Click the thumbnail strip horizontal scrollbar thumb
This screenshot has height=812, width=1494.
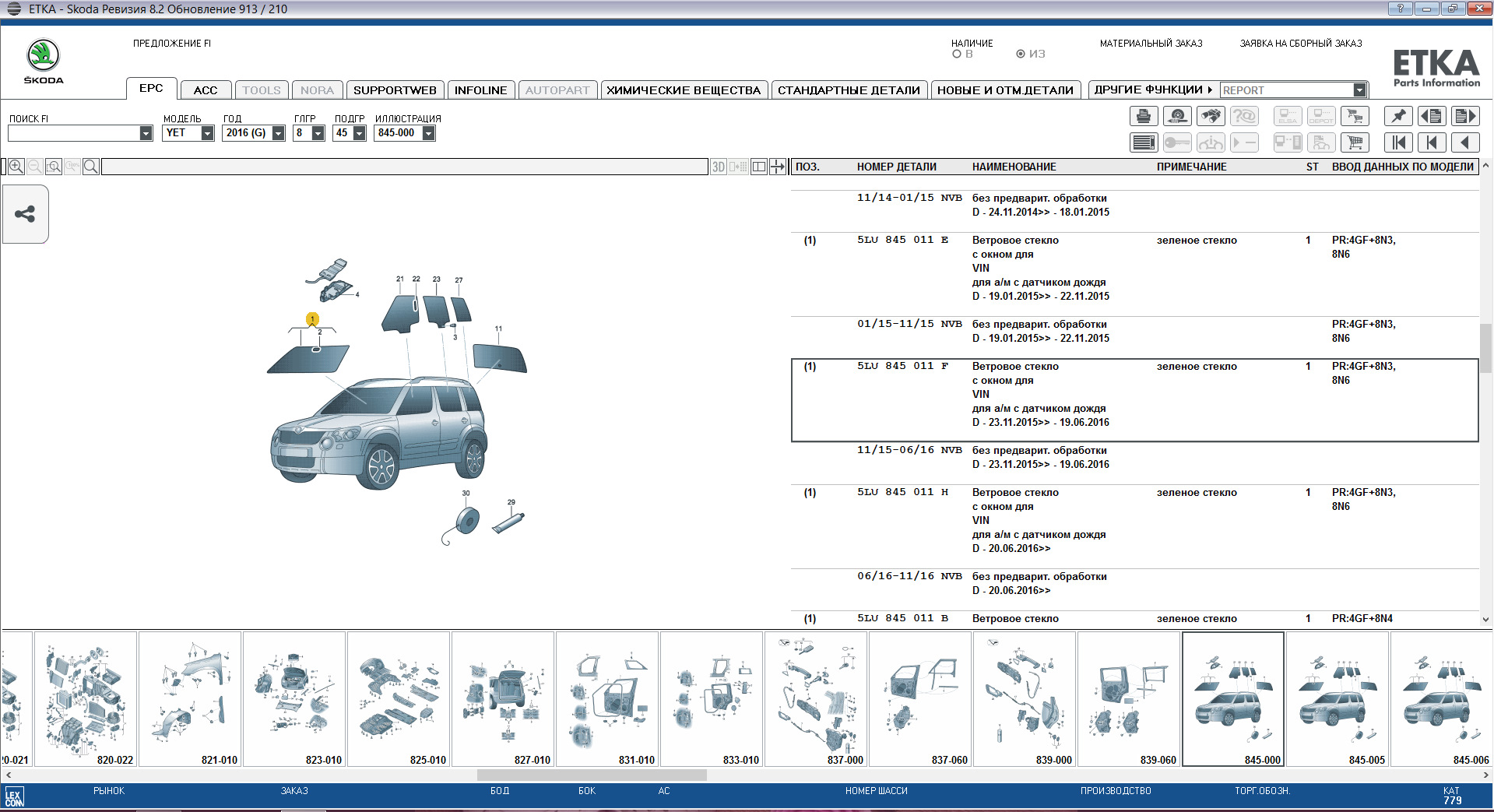coord(592,775)
